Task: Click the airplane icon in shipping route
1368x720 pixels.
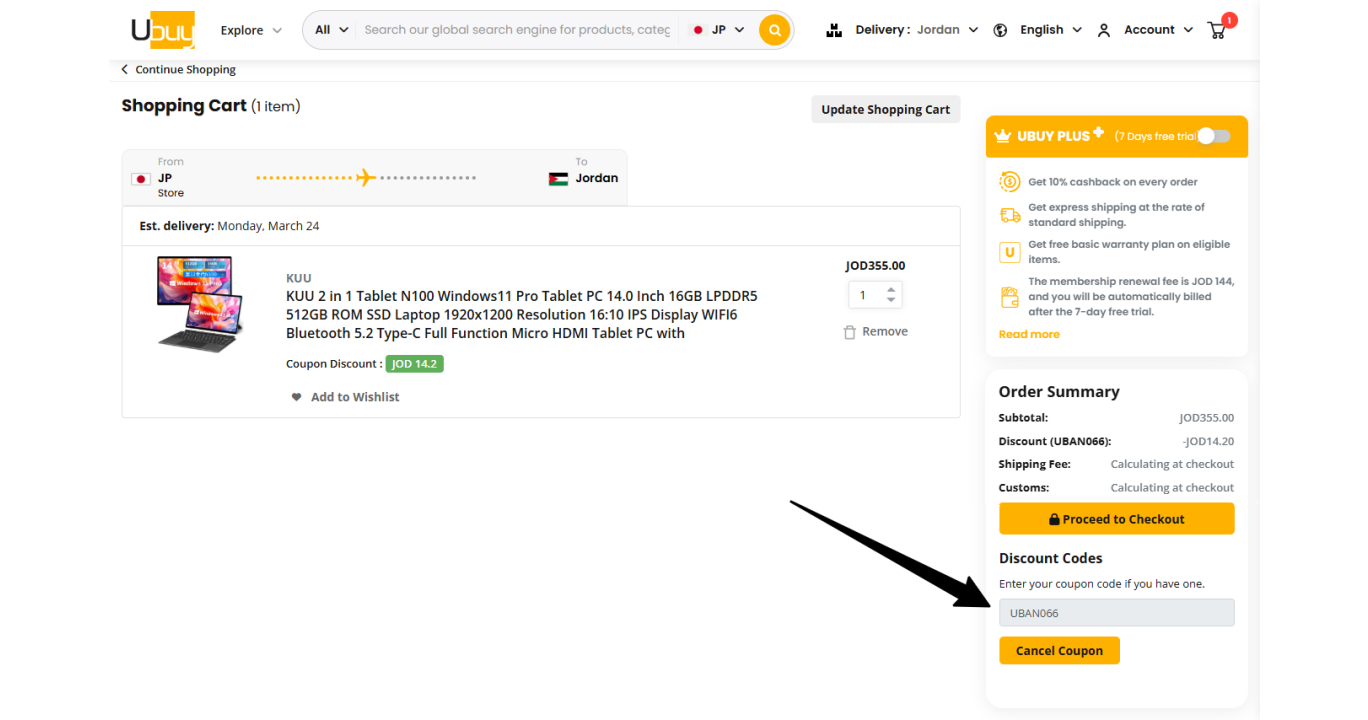Action: [366, 178]
